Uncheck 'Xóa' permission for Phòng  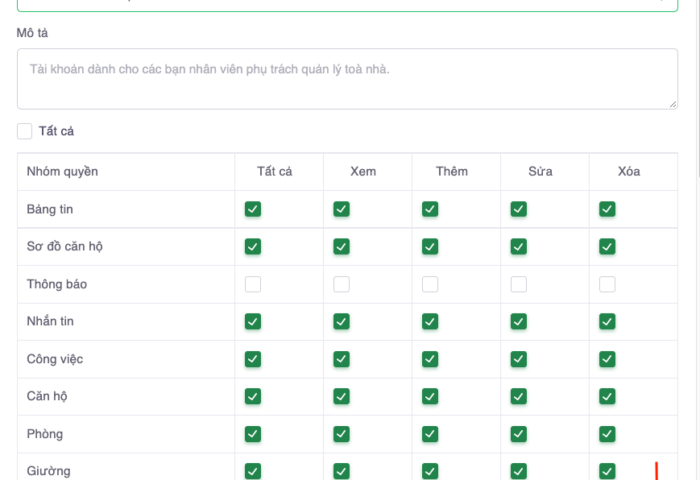(607, 434)
